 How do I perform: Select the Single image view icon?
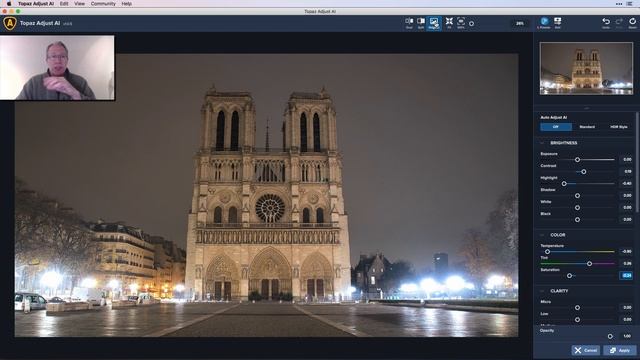[x=434, y=23]
